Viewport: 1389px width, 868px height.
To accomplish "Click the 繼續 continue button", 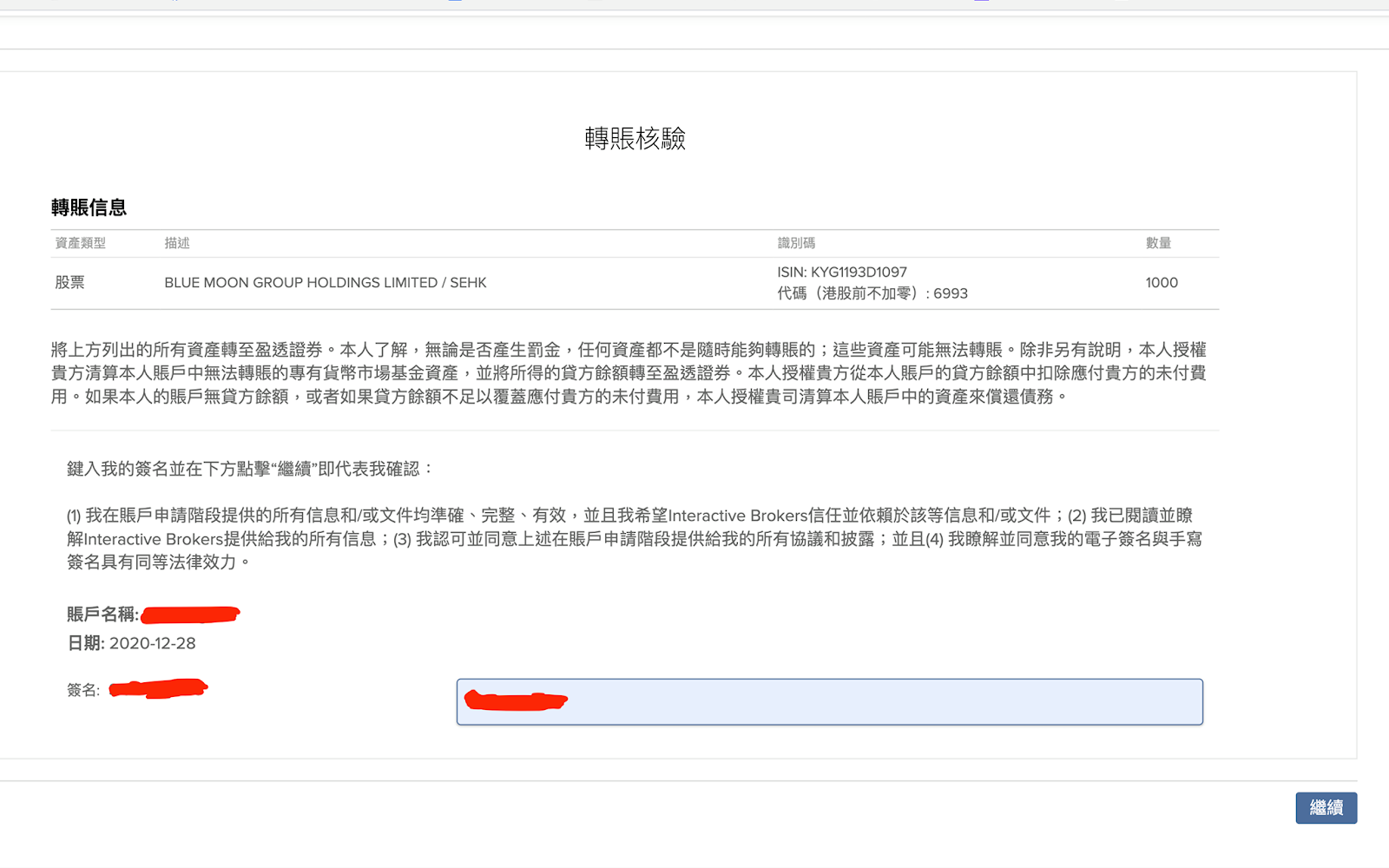I will click(1326, 808).
